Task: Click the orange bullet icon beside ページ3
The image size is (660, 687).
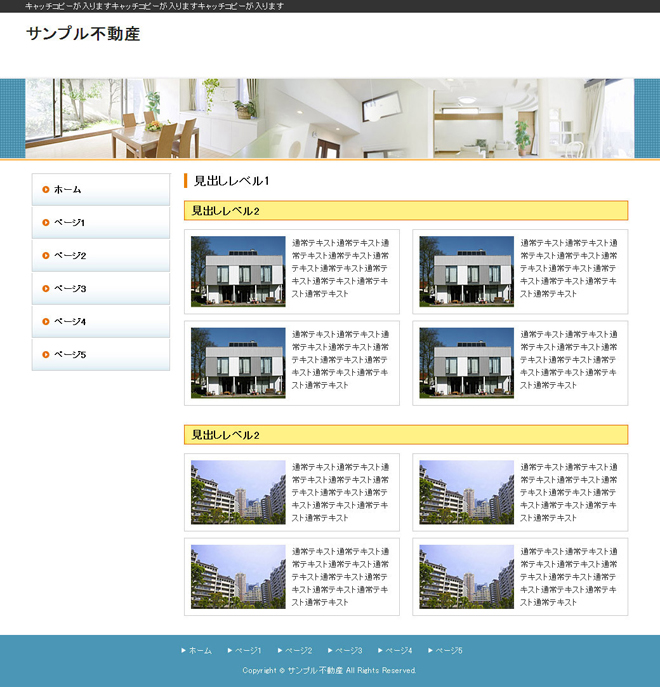Action: pyautogui.click(x=46, y=288)
